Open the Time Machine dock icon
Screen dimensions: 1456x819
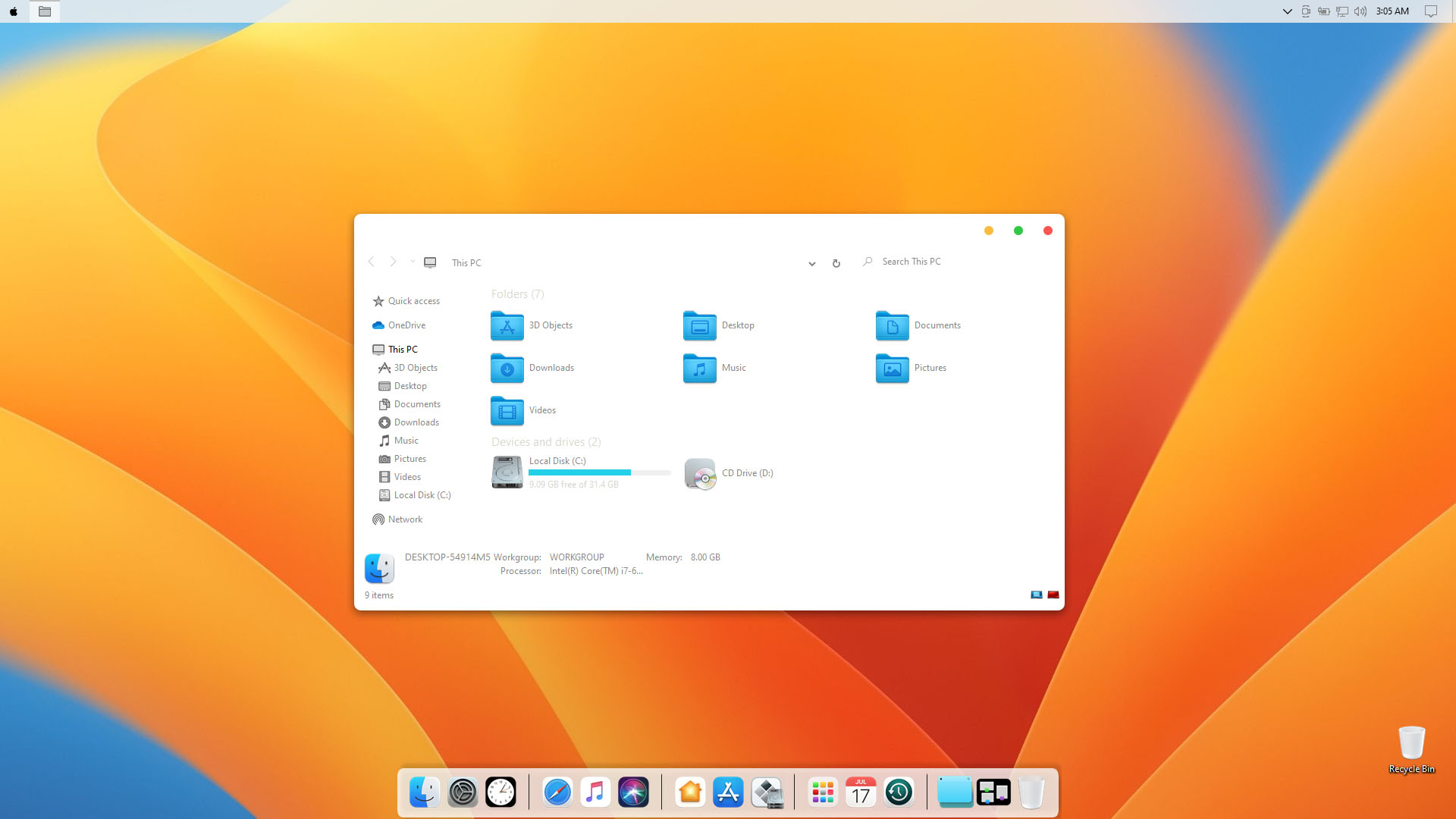pos(899,792)
